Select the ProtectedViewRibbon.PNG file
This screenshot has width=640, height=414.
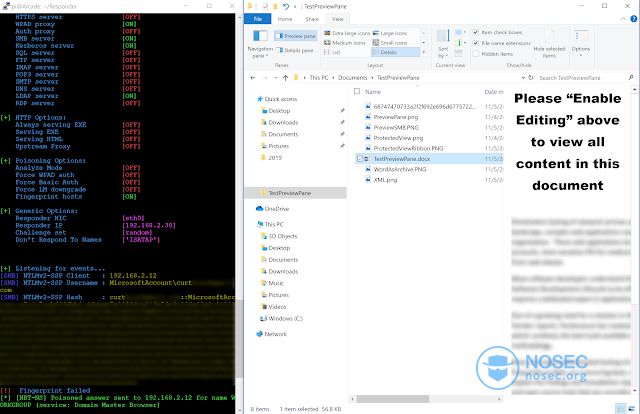(408, 148)
